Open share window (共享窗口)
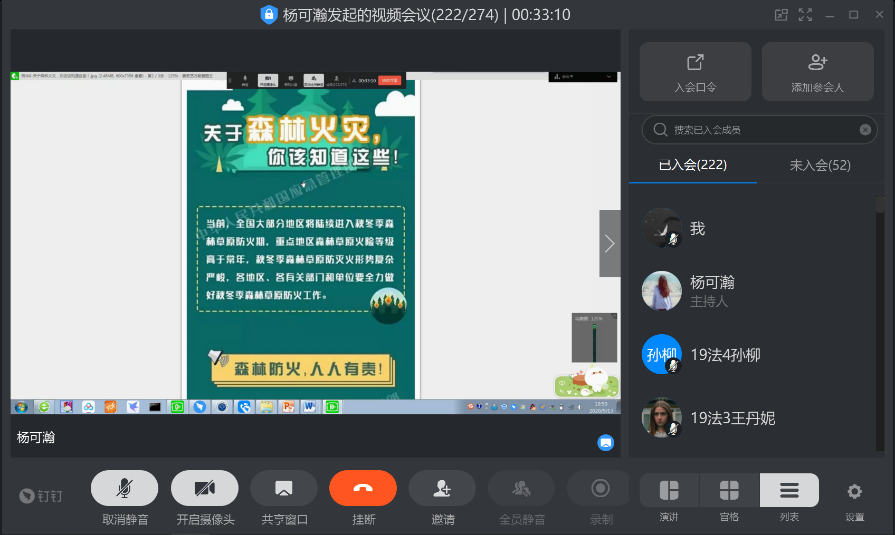The image size is (895, 535). click(x=284, y=488)
